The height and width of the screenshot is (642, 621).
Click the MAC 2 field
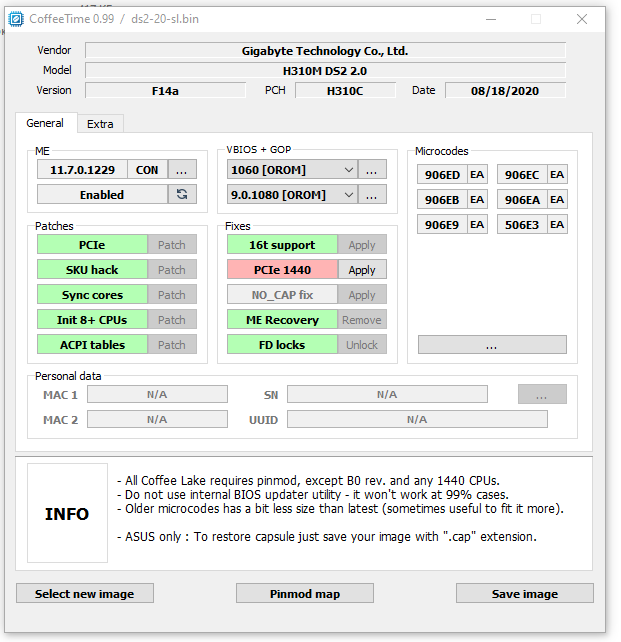point(157,419)
